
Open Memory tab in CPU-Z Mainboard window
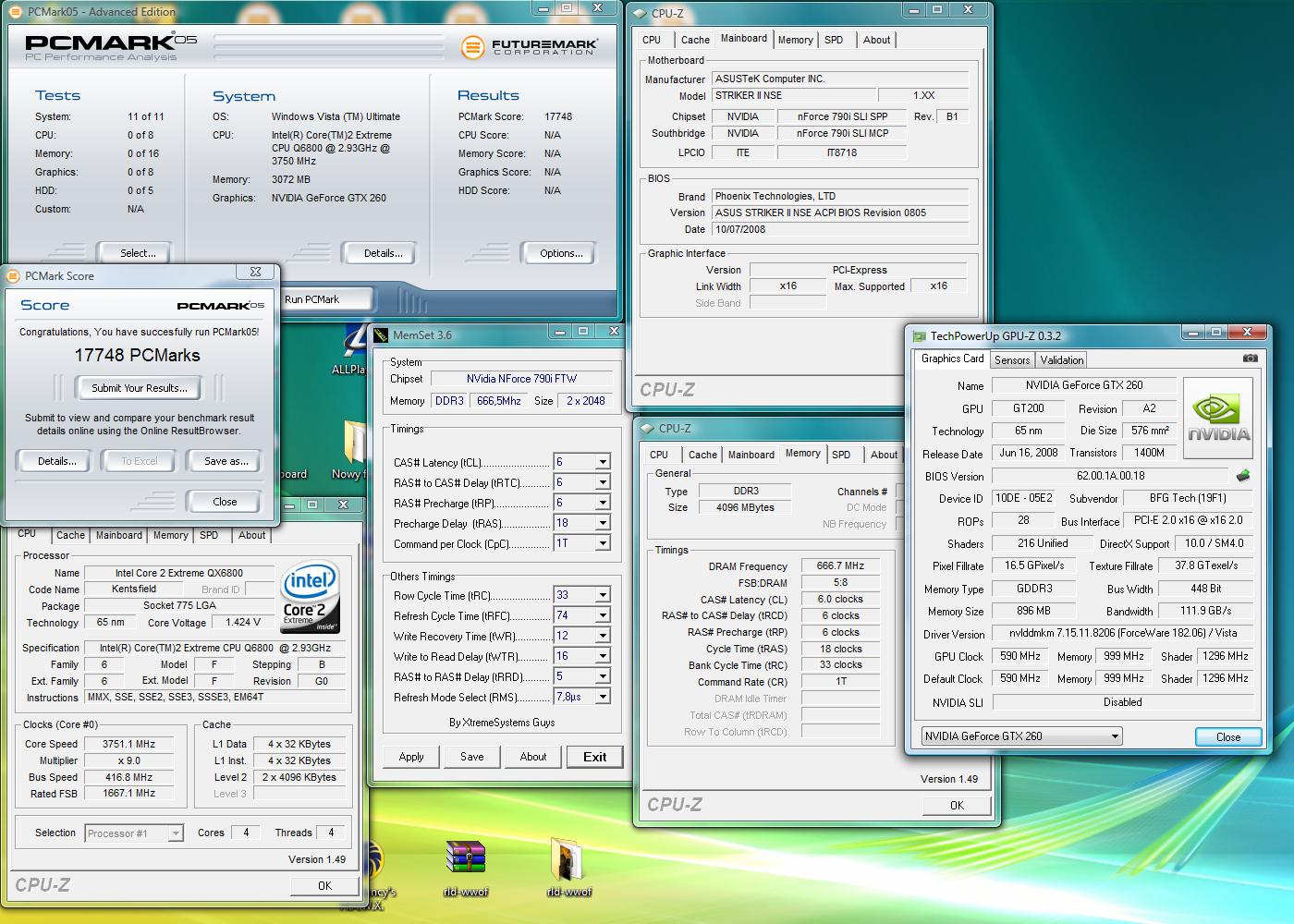795,40
